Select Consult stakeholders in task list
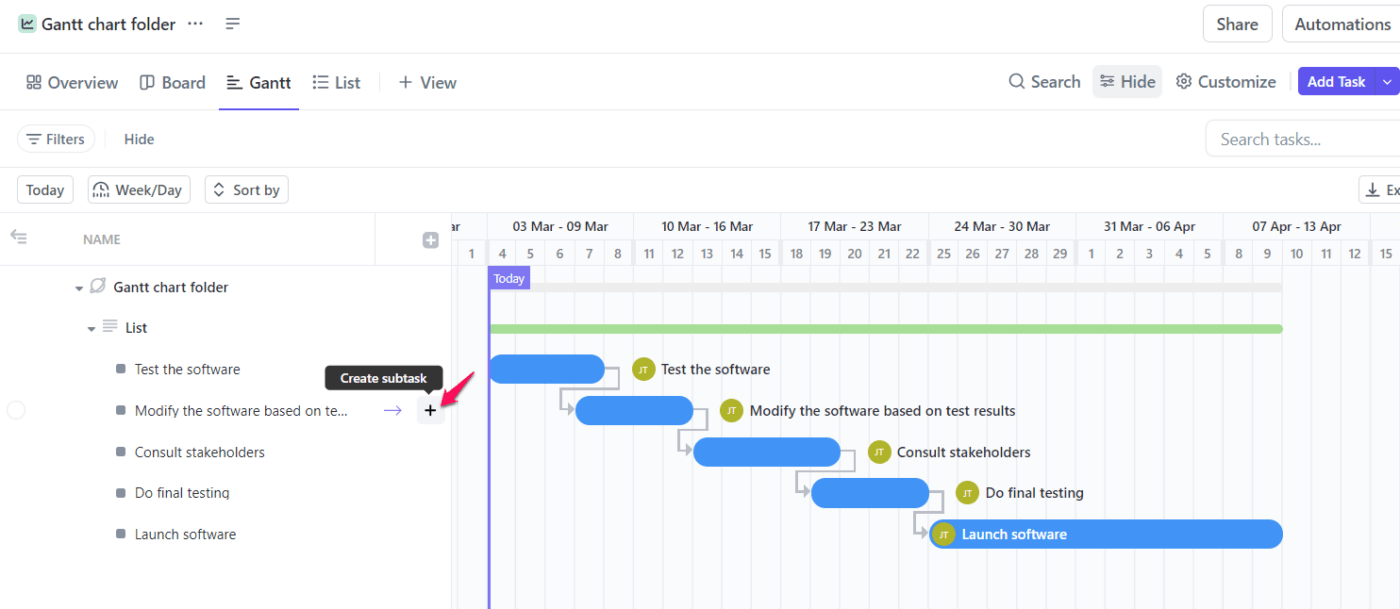The height and width of the screenshot is (609, 1400). pyautogui.click(x=199, y=452)
